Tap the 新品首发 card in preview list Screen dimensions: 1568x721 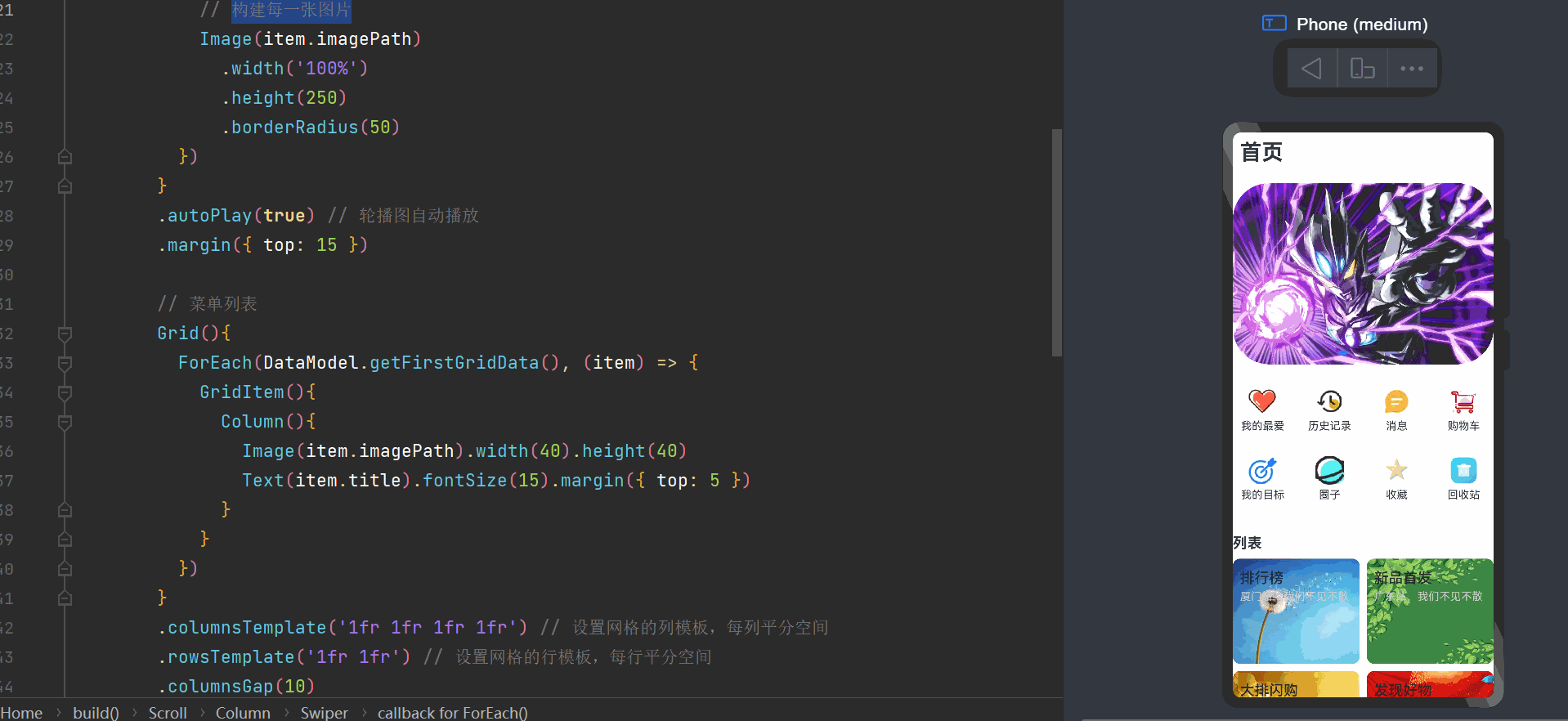(x=1430, y=611)
